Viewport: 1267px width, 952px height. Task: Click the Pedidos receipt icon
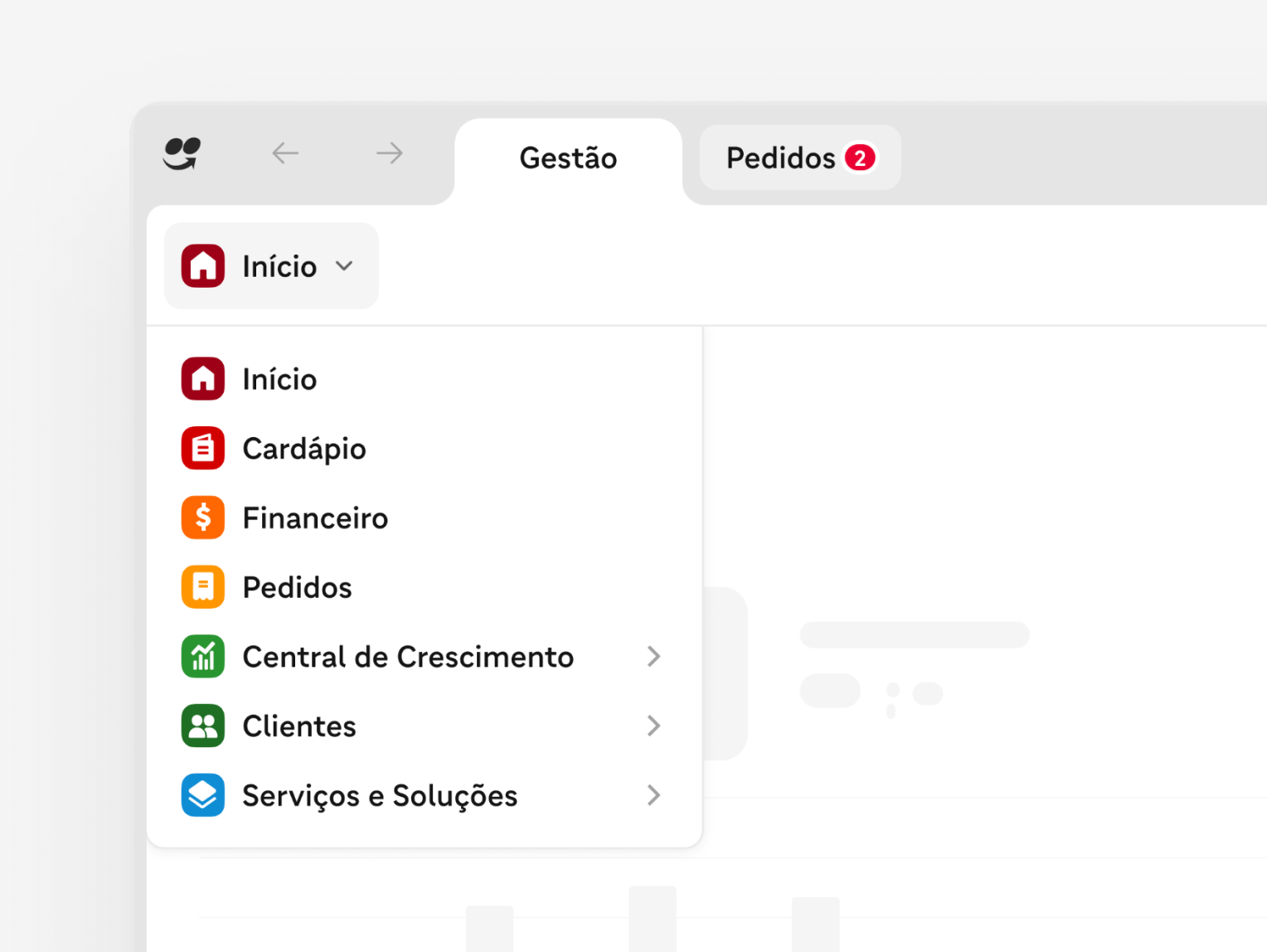pyautogui.click(x=202, y=586)
